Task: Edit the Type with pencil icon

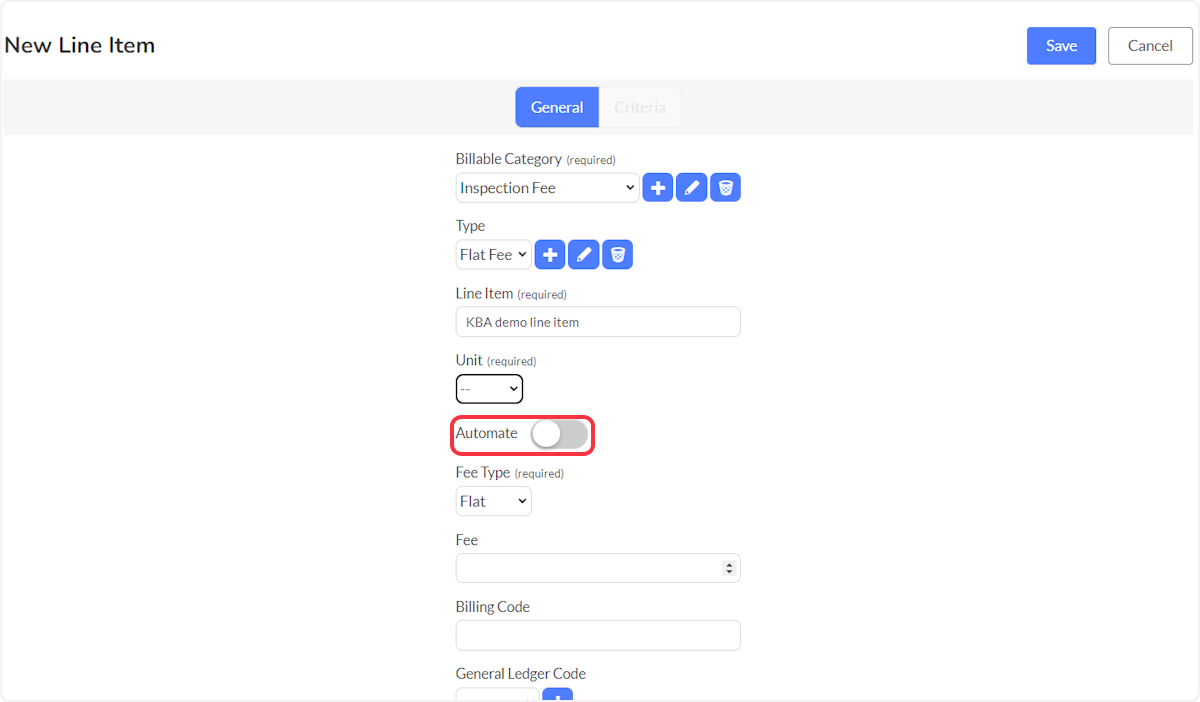Action: 584,254
